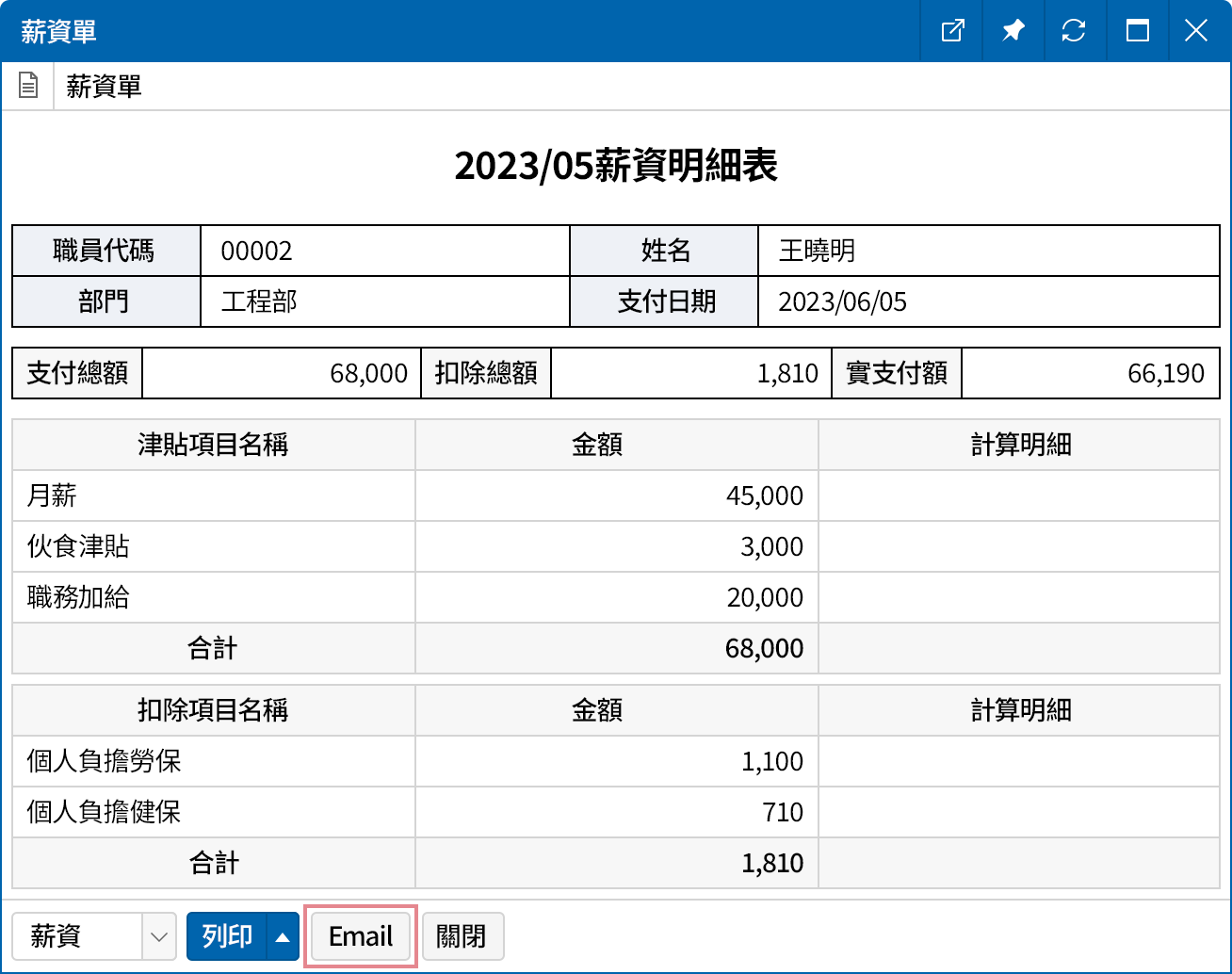
Task: Click the 關閉 button
Action: [x=462, y=936]
